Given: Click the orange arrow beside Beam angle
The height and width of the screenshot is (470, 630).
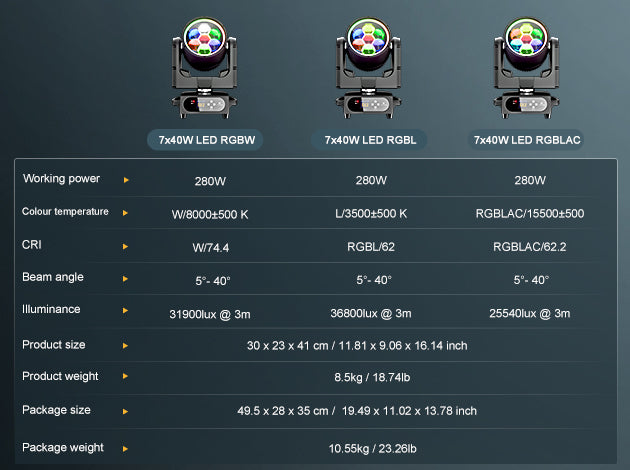Looking at the screenshot, I should [126, 278].
